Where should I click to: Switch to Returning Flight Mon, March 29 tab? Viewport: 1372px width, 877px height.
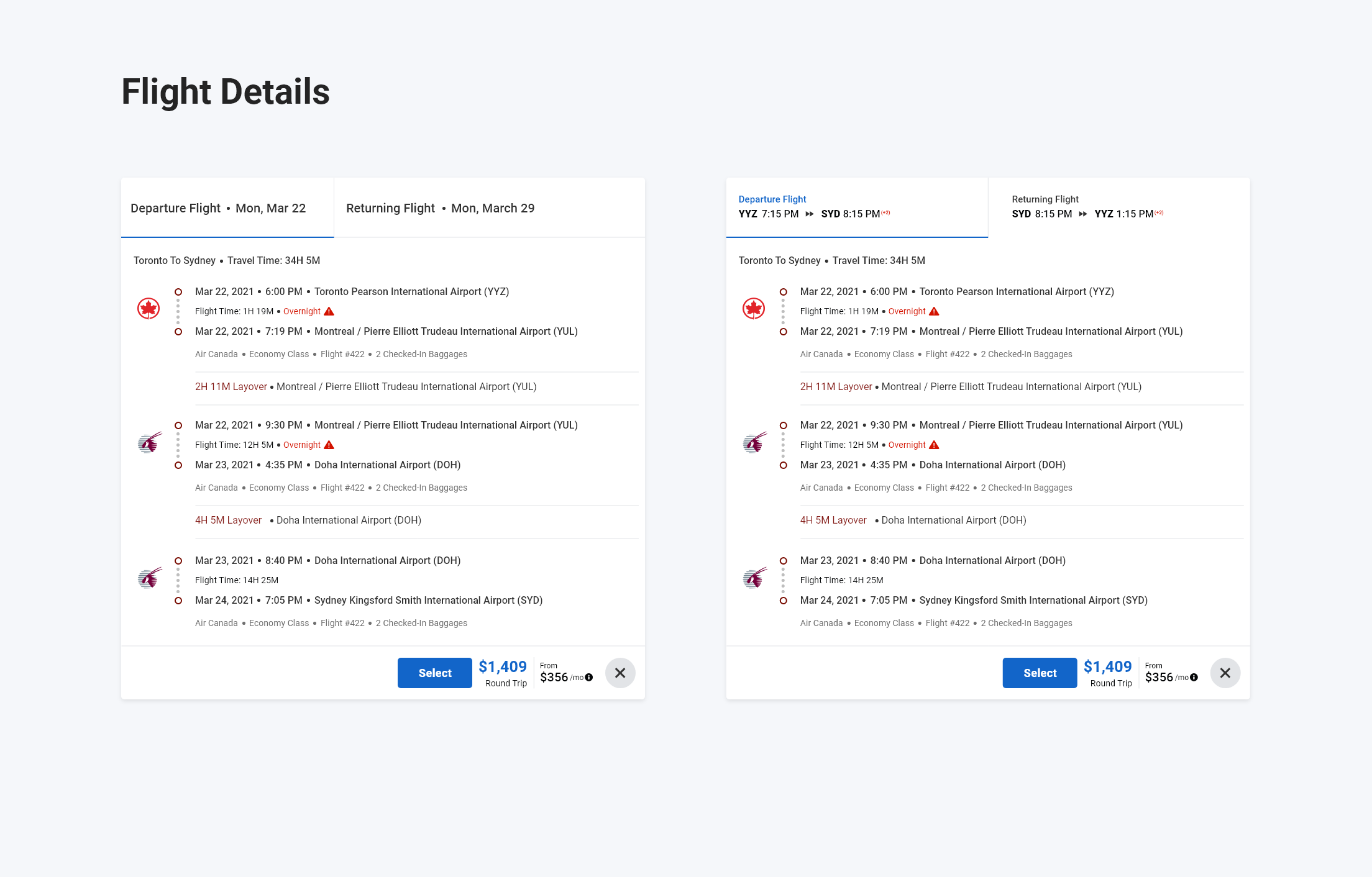coord(440,208)
